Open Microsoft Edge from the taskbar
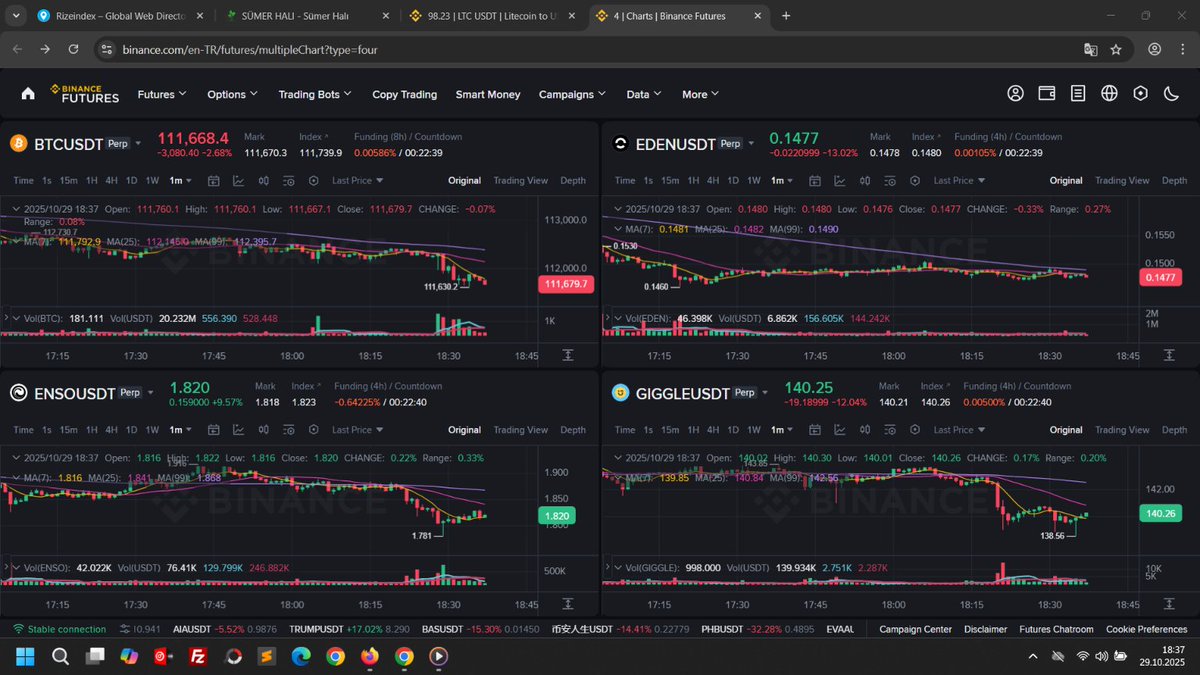The height and width of the screenshot is (675, 1200). pyautogui.click(x=301, y=656)
